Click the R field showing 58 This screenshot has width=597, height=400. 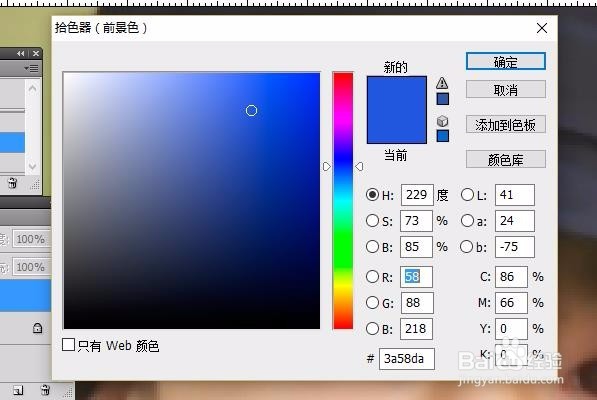416,277
